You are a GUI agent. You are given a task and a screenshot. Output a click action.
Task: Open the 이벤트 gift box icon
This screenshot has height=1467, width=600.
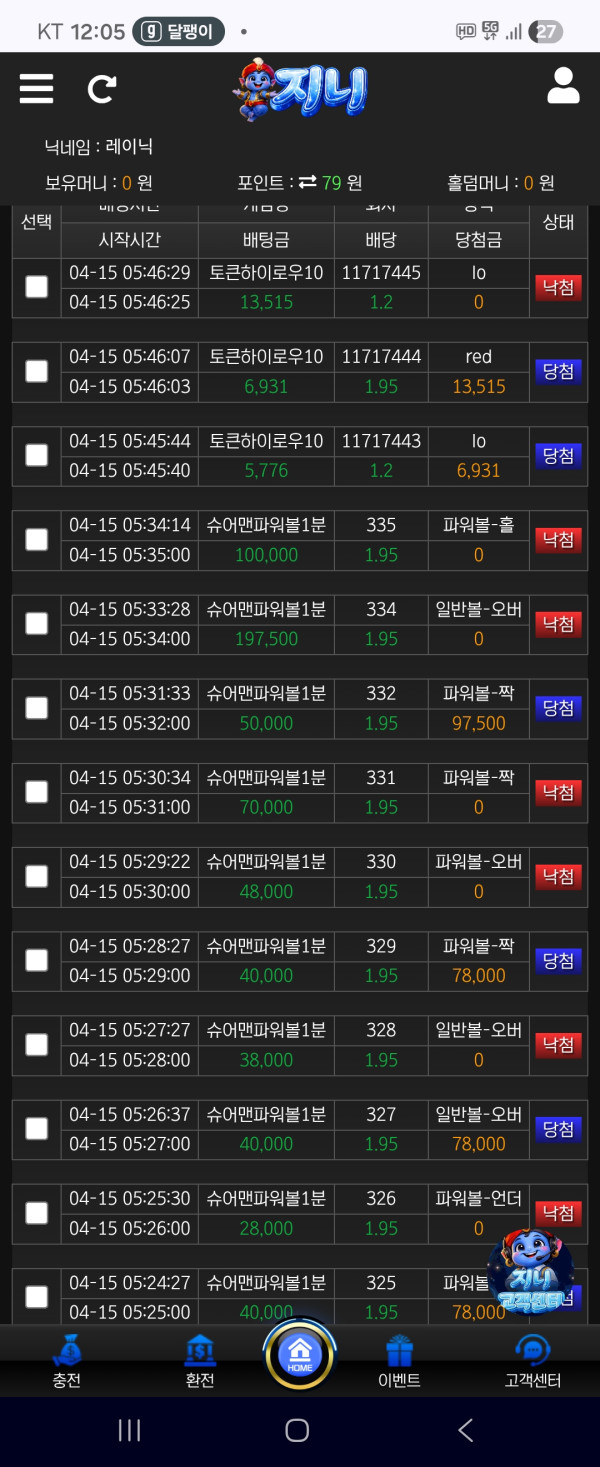(399, 1351)
